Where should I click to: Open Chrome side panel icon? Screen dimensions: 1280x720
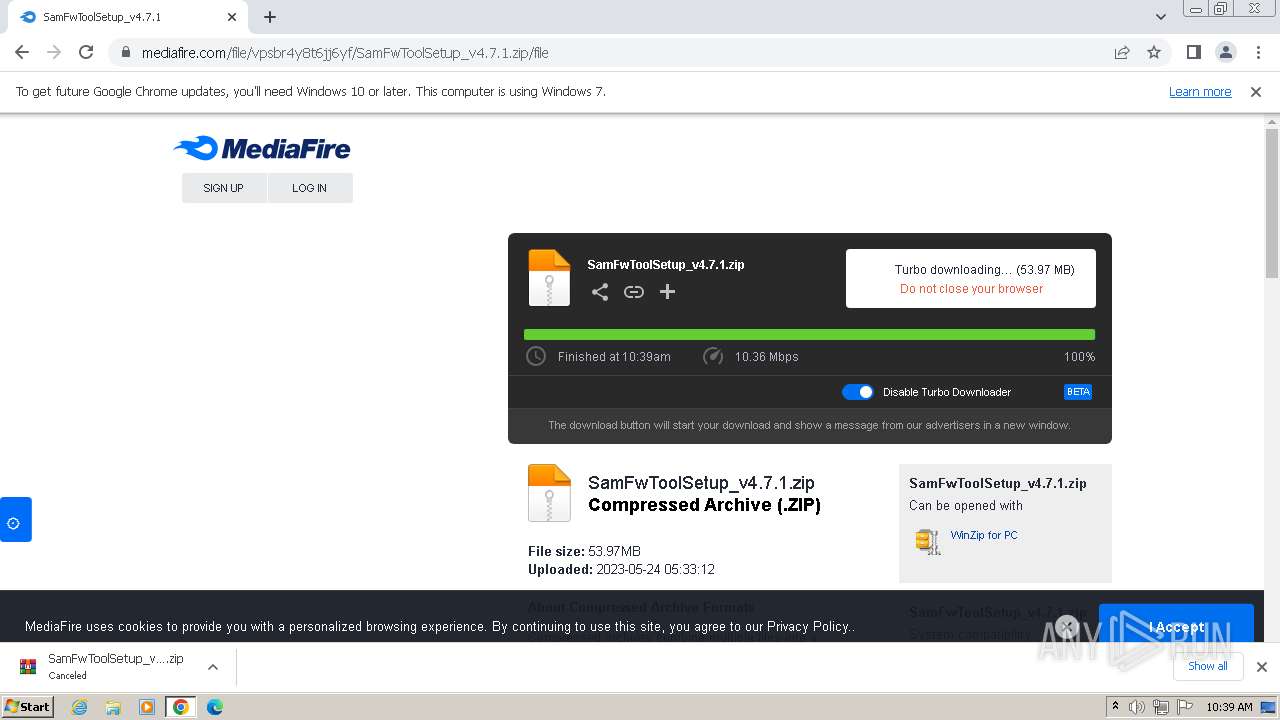1193,52
